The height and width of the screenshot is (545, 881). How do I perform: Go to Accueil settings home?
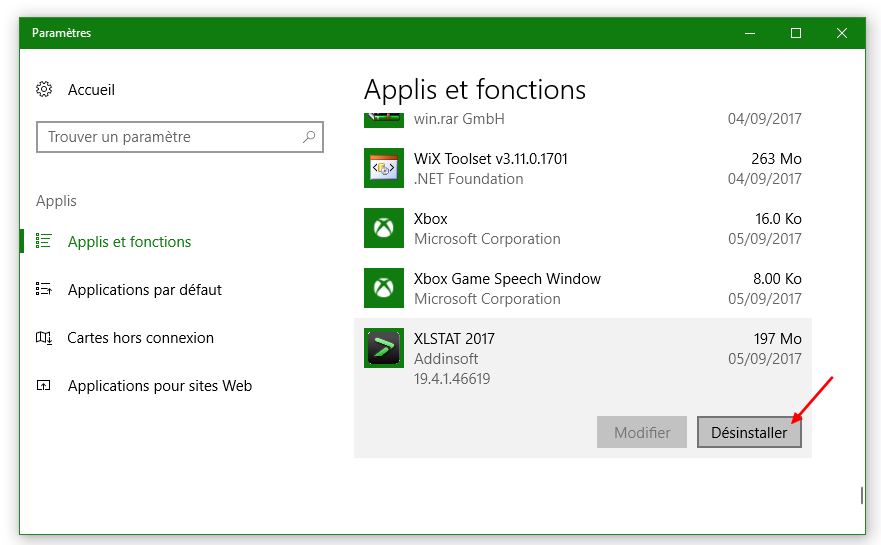point(91,90)
